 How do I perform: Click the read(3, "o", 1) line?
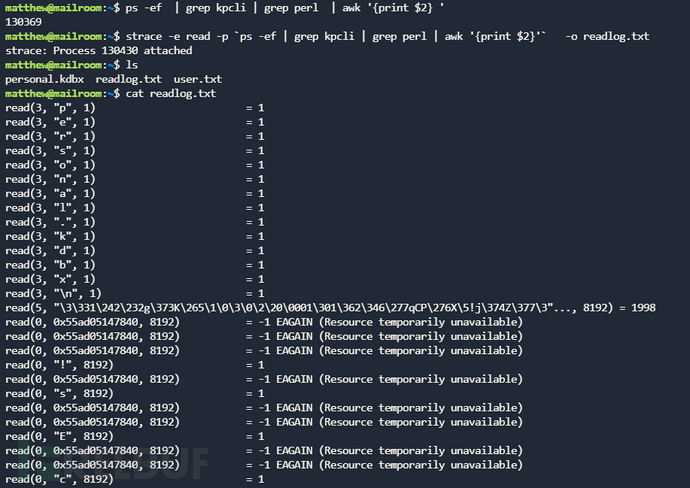pyautogui.click(x=50, y=165)
